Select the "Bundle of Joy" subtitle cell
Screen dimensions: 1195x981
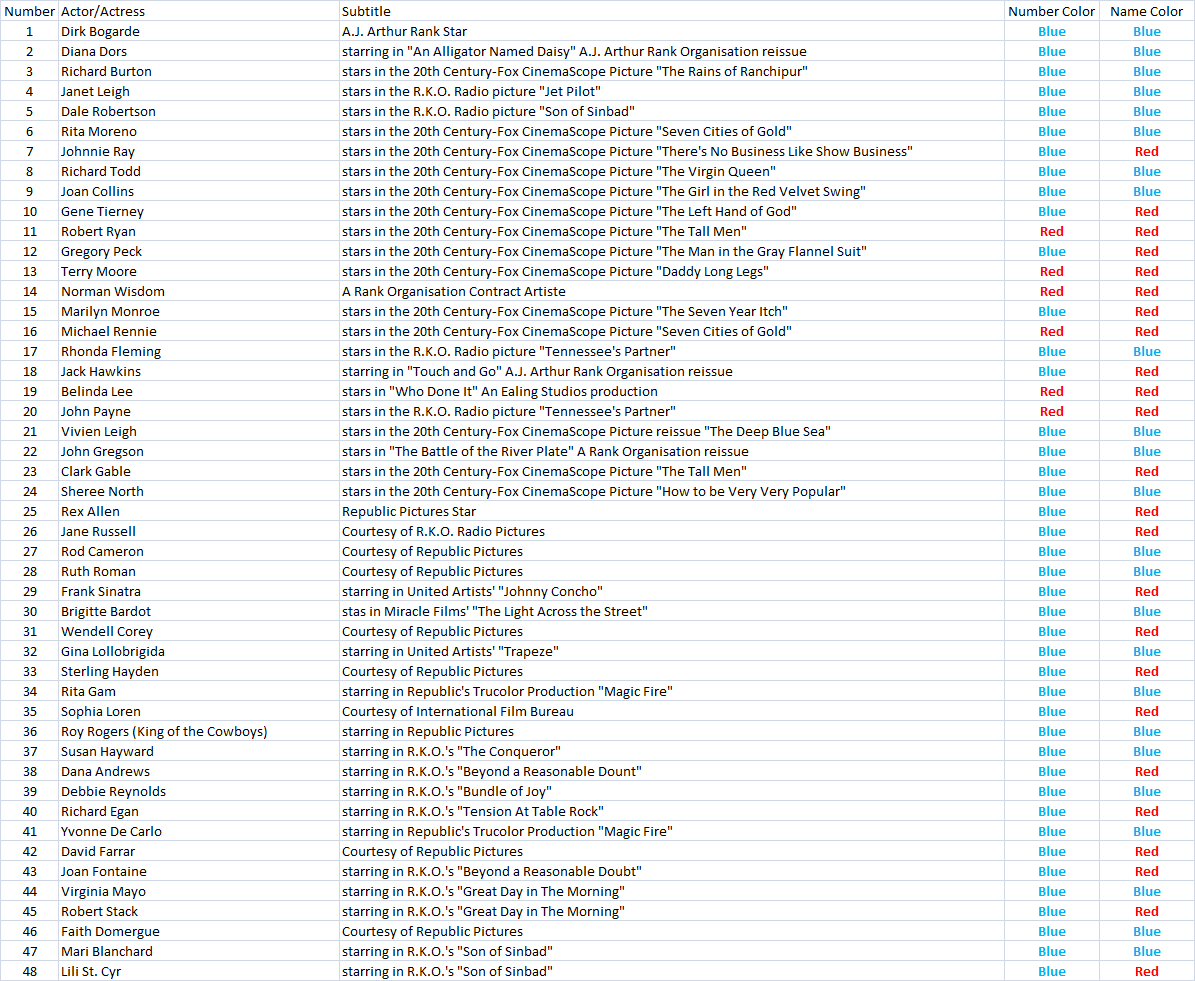point(671,791)
